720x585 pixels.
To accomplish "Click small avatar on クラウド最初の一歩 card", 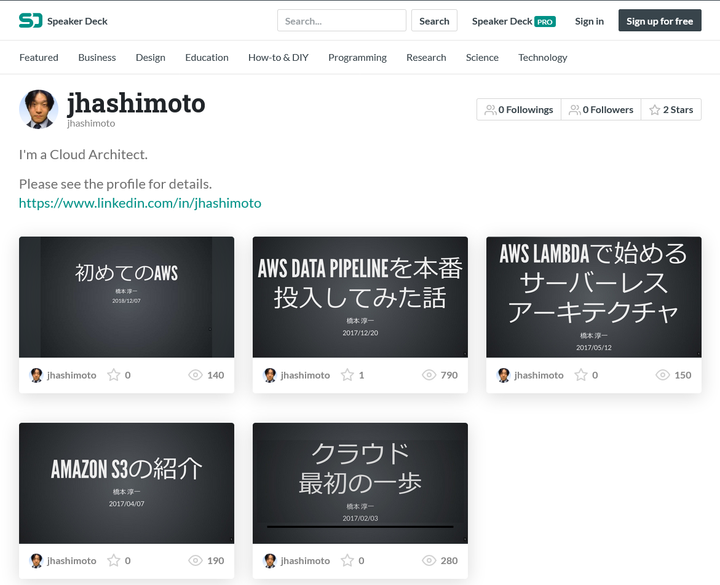I will (270, 561).
